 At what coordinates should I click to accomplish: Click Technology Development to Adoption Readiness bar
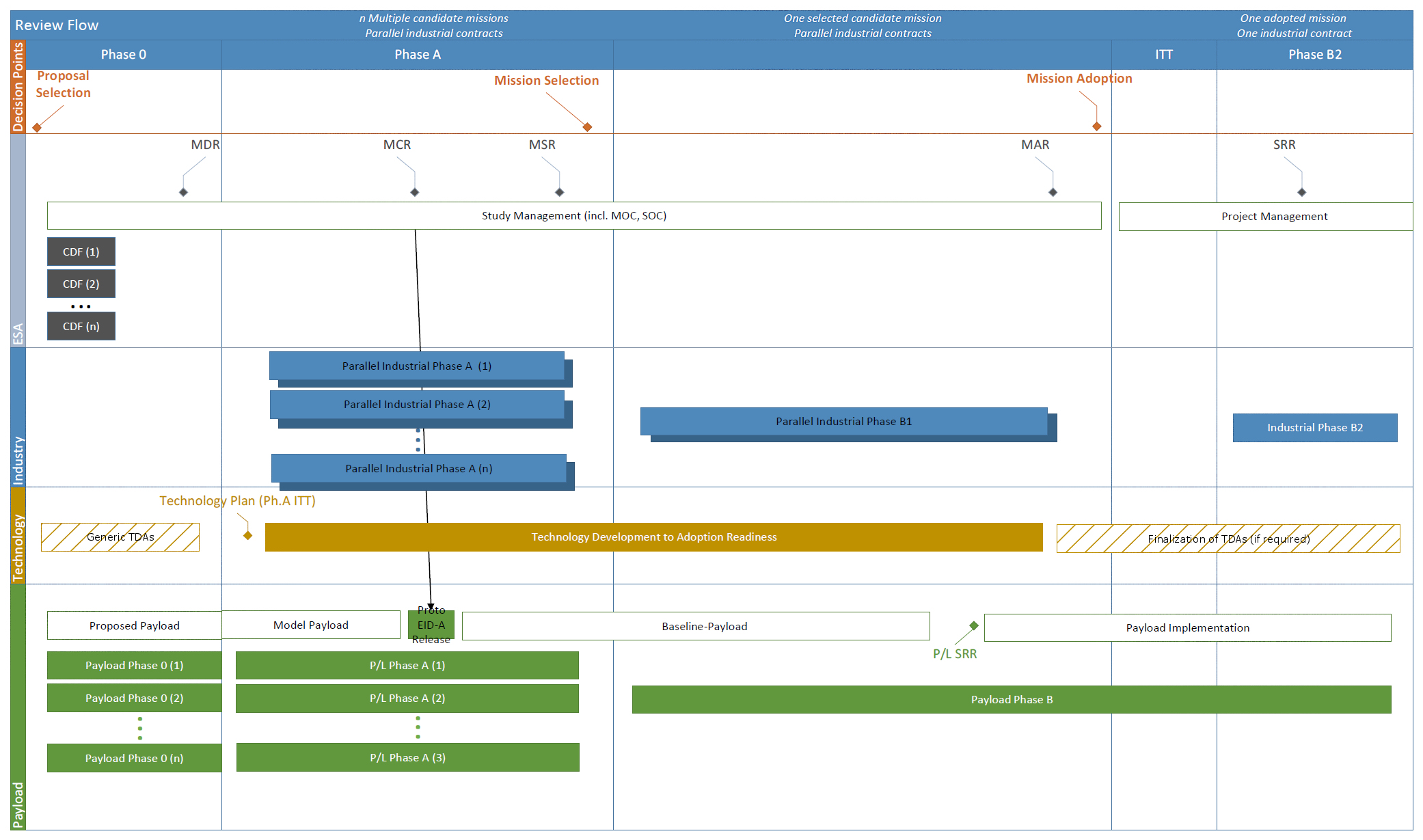pyautogui.click(x=653, y=537)
